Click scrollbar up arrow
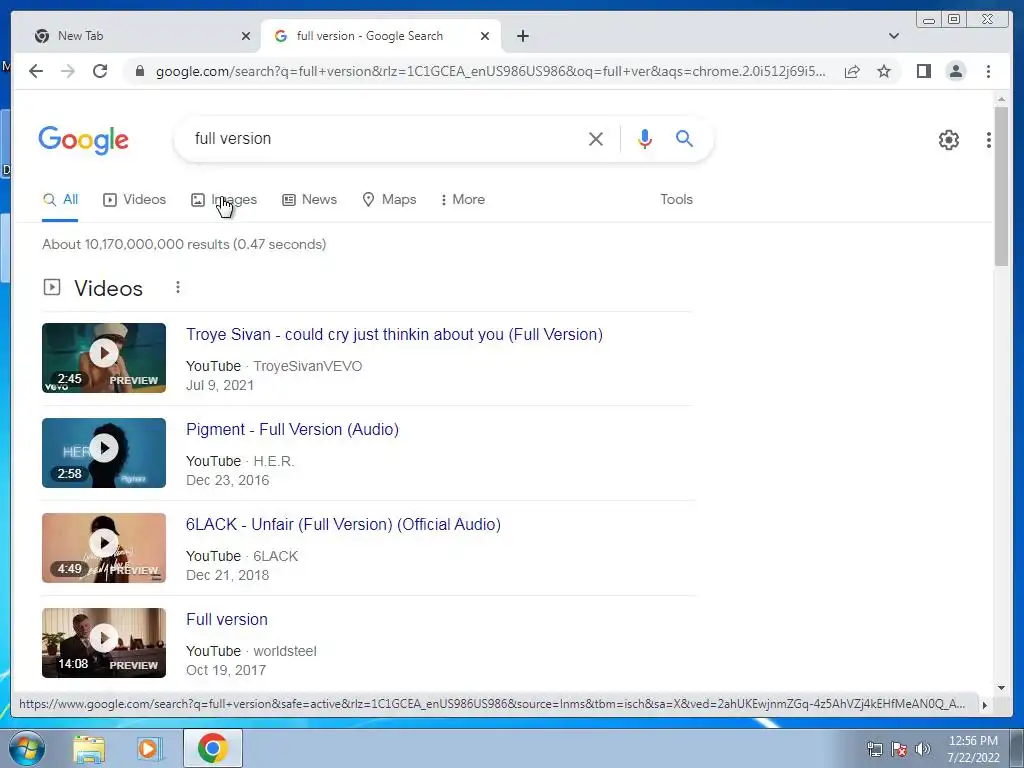This screenshot has height=768, width=1024. [x=1001, y=99]
